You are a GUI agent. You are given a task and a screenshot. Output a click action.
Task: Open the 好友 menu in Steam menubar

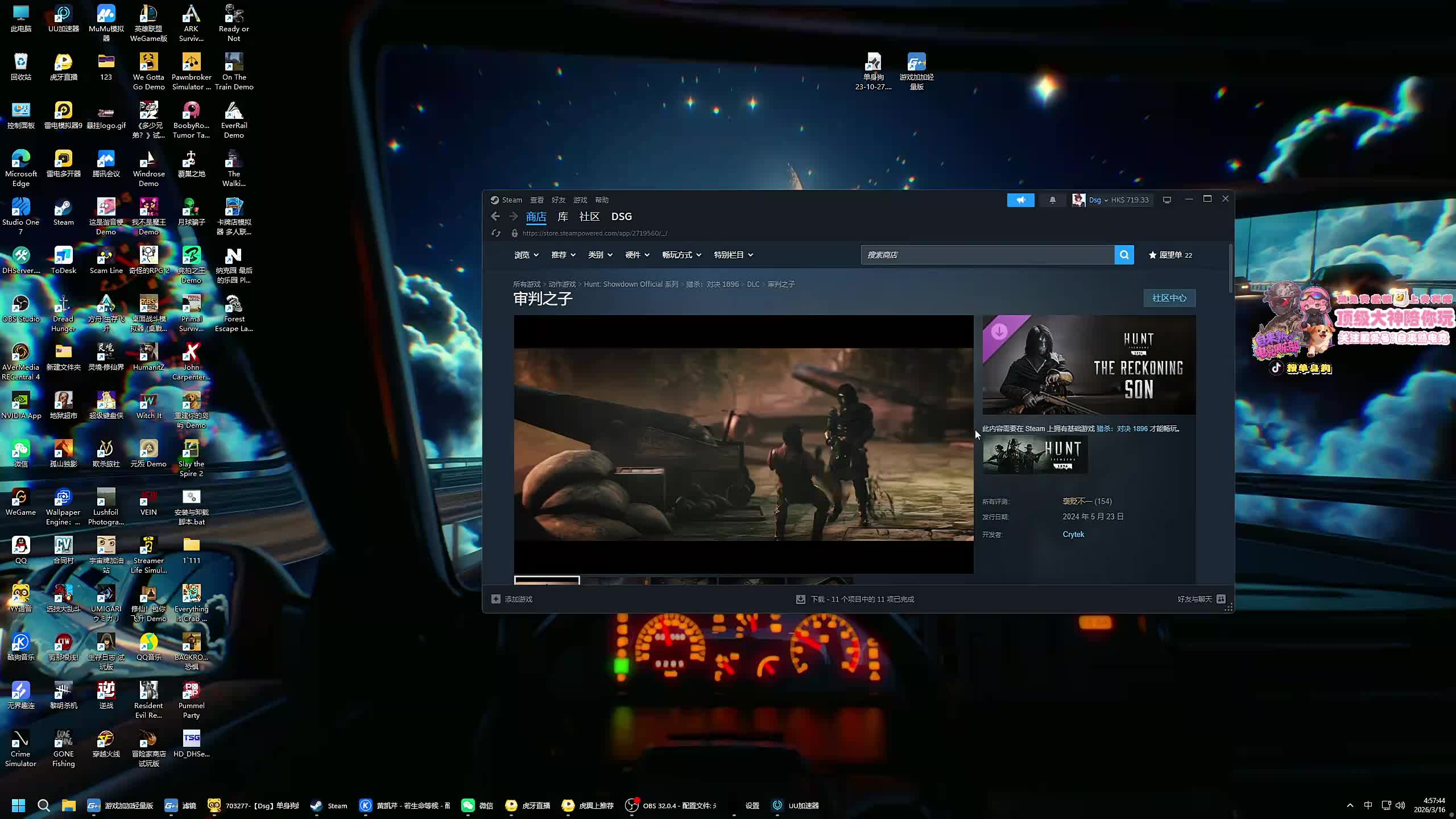click(x=559, y=200)
